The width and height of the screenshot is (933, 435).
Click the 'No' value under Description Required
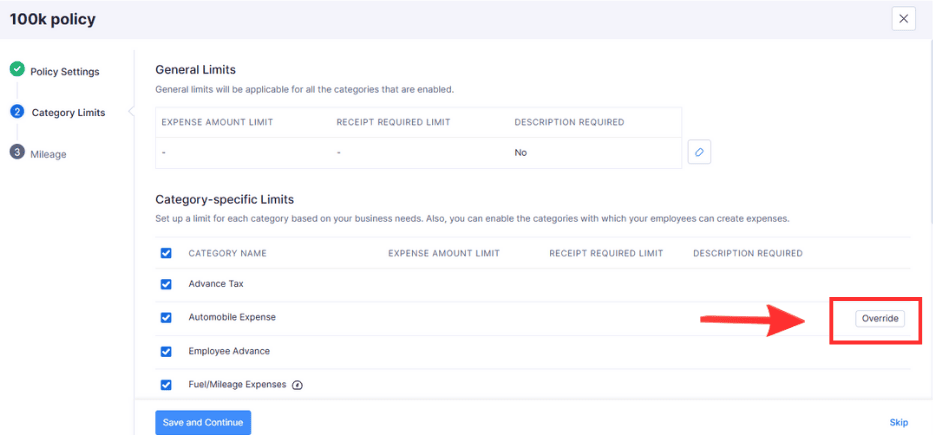click(x=520, y=153)
